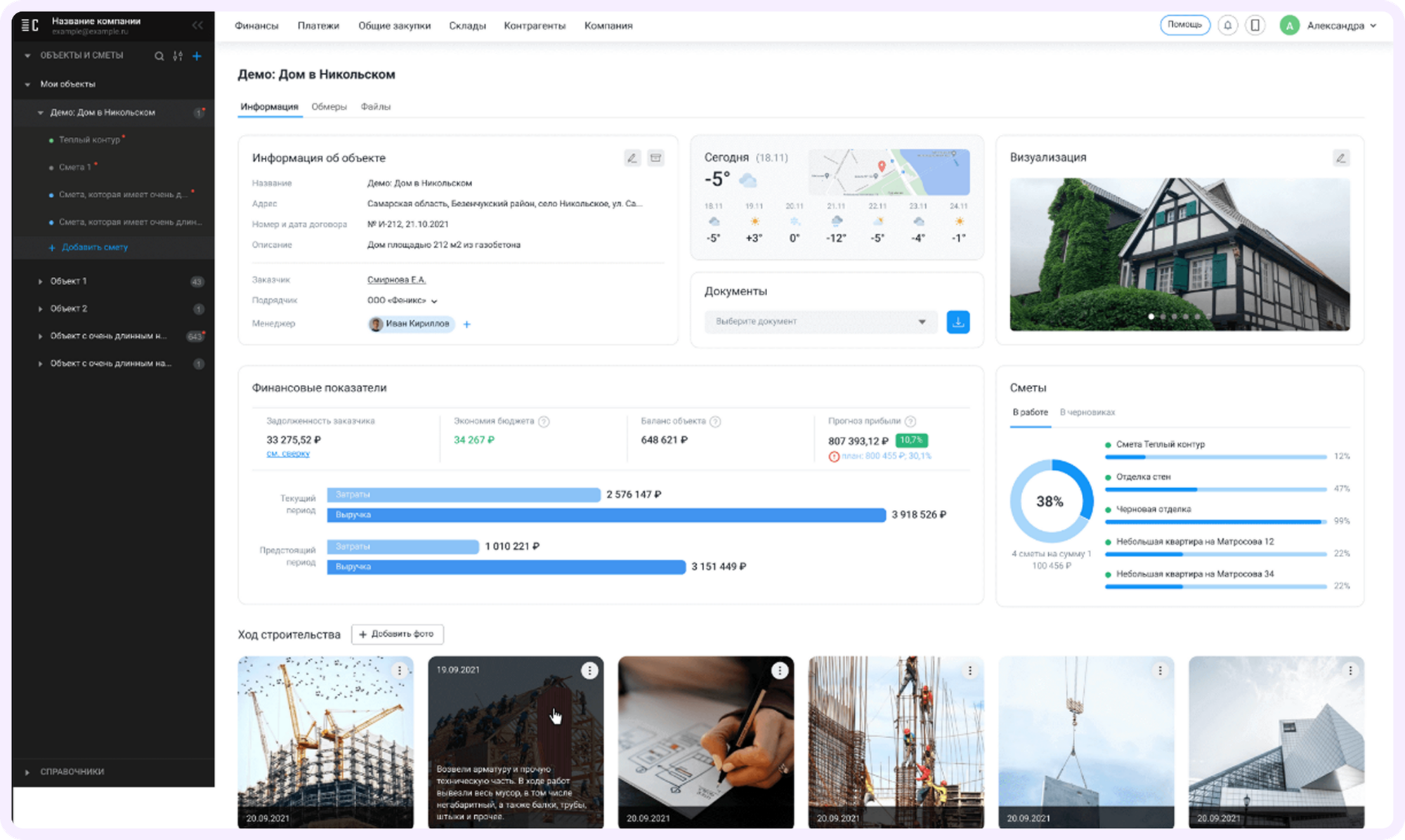Open menu on 19.09.2021 photo
Screen dimensions: 1405x840
pos(590,671)
